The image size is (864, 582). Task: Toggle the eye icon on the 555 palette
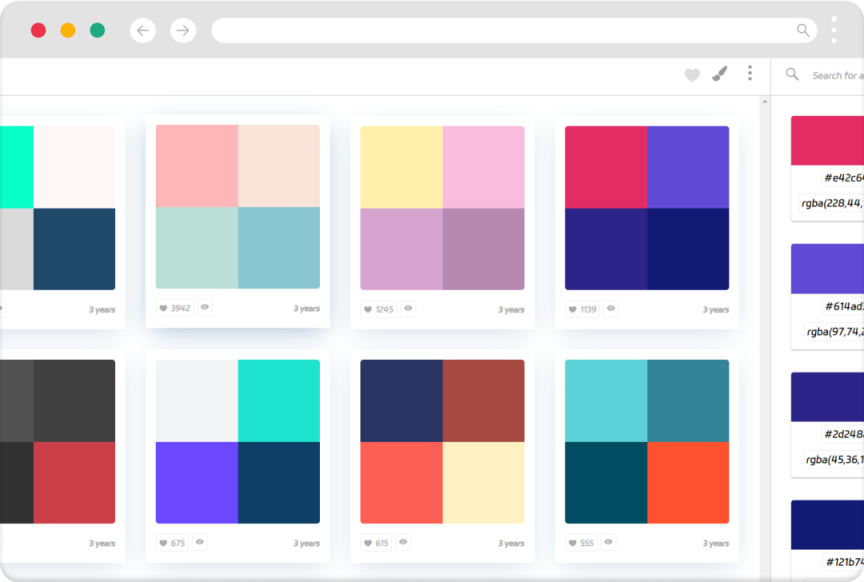tap(608, 542)
